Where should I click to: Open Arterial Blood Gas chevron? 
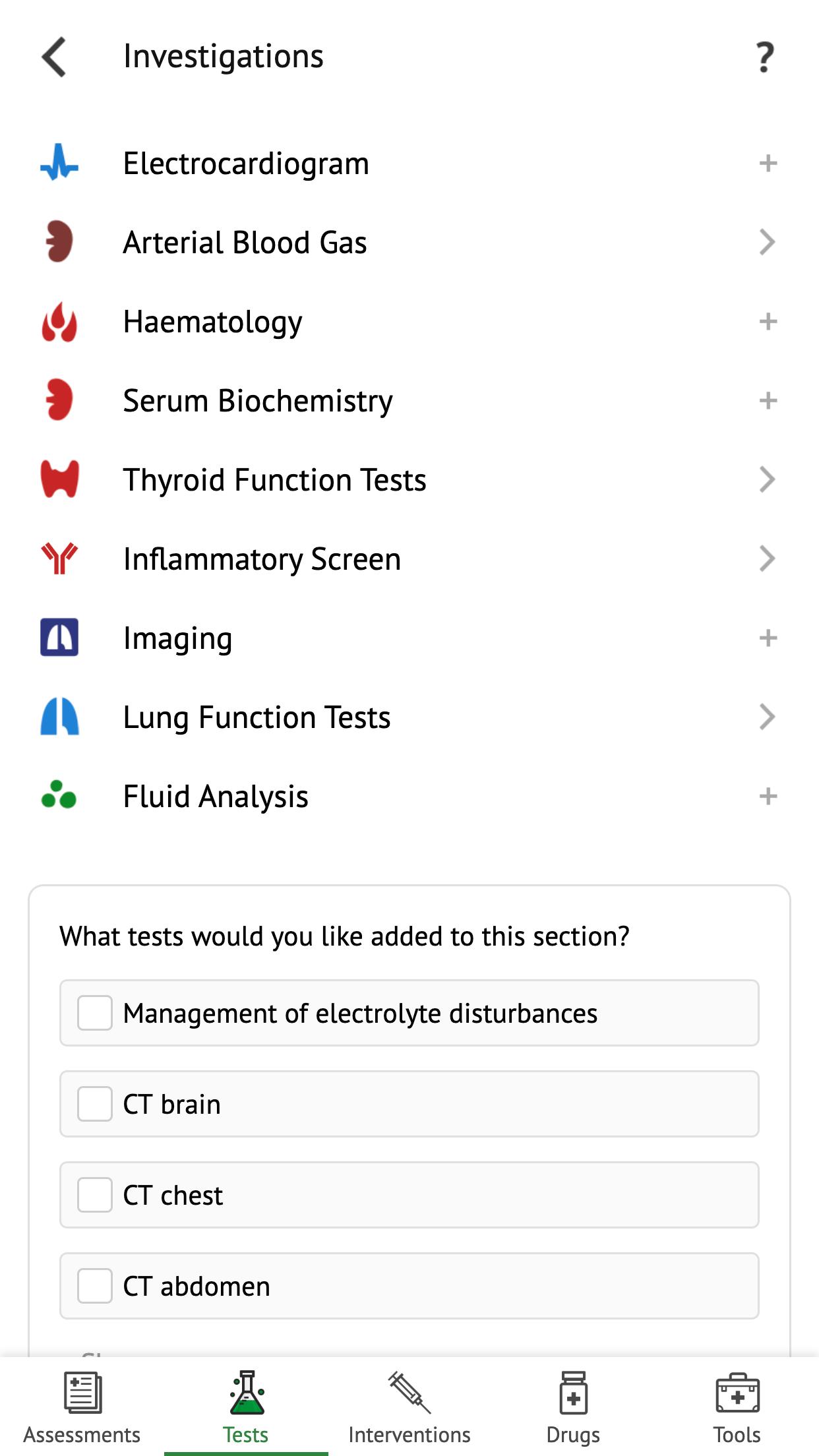click(767, 242)
